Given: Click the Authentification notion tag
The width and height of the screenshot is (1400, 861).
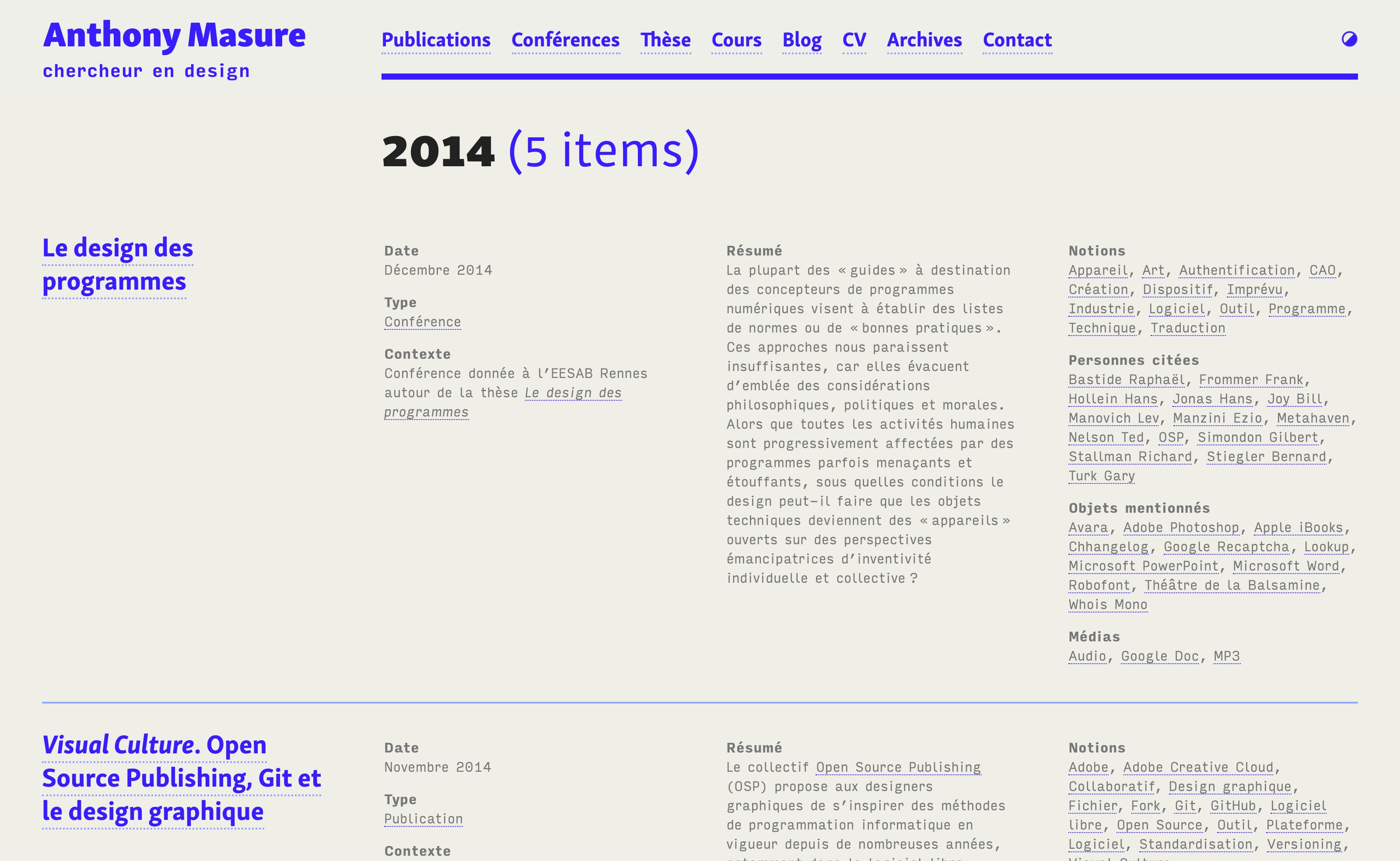Looking at the screenshot, I should (x=1236, y=270).
